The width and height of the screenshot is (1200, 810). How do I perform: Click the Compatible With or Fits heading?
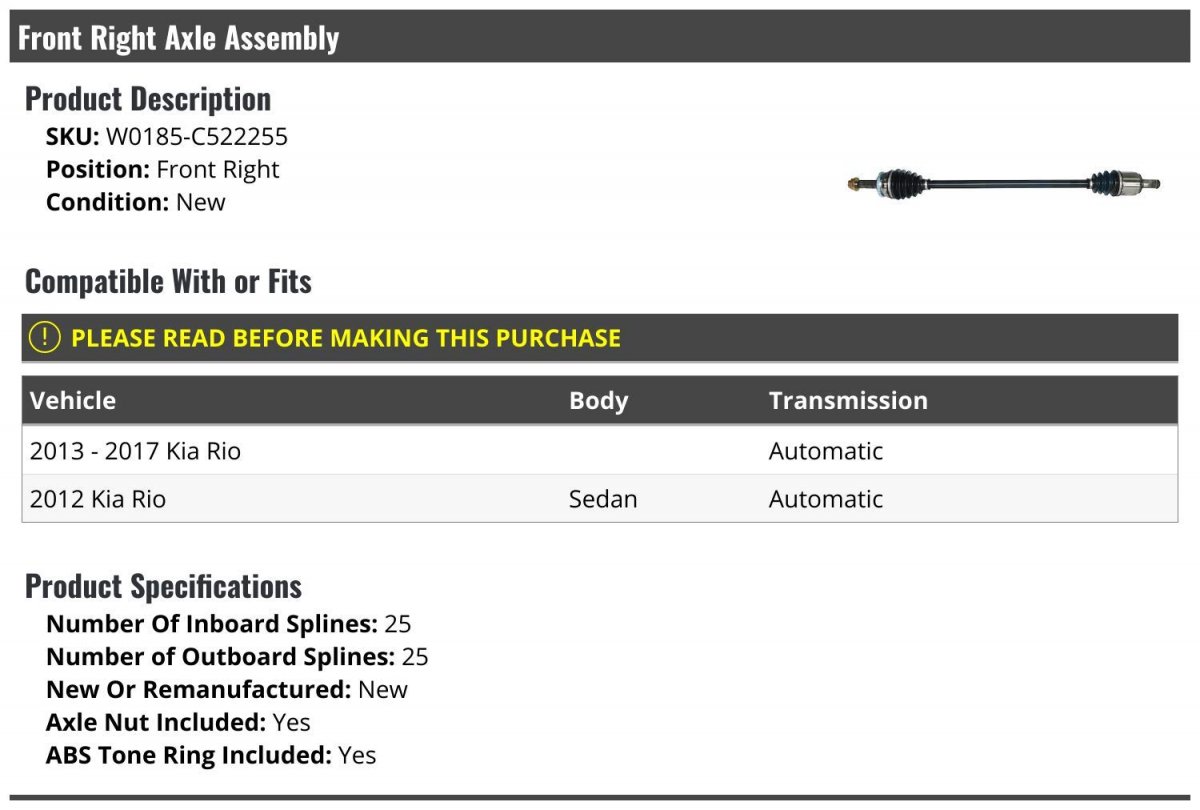click(x=168, y=282)
